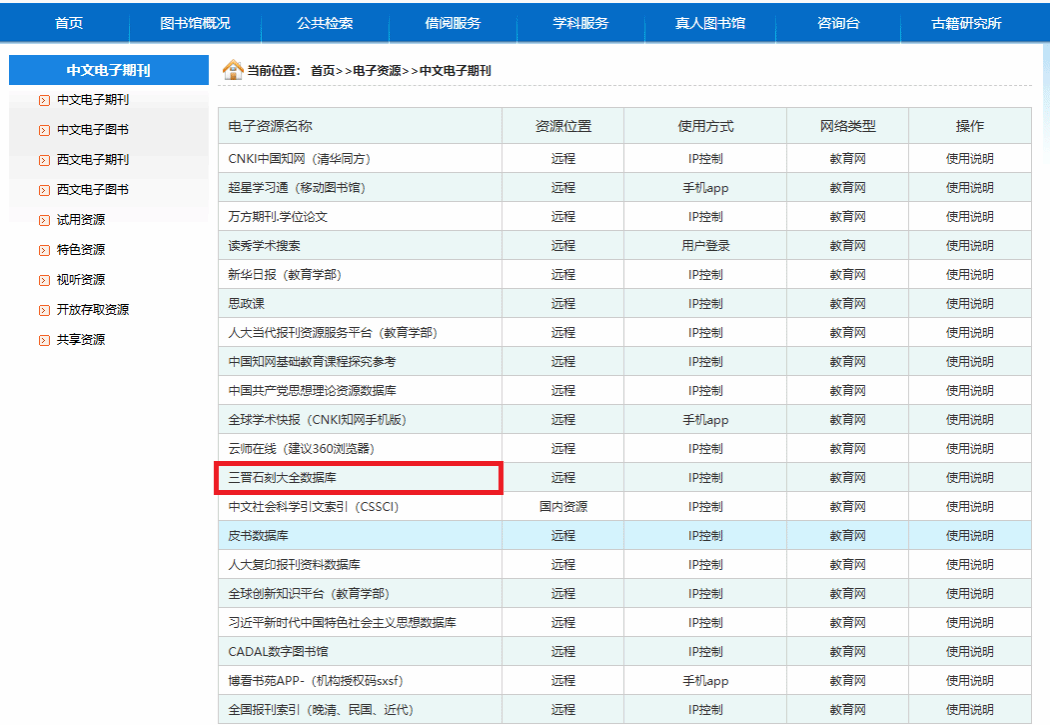
Task: Click the arrow icon beside 特色资源
Action: coord(43,250)
